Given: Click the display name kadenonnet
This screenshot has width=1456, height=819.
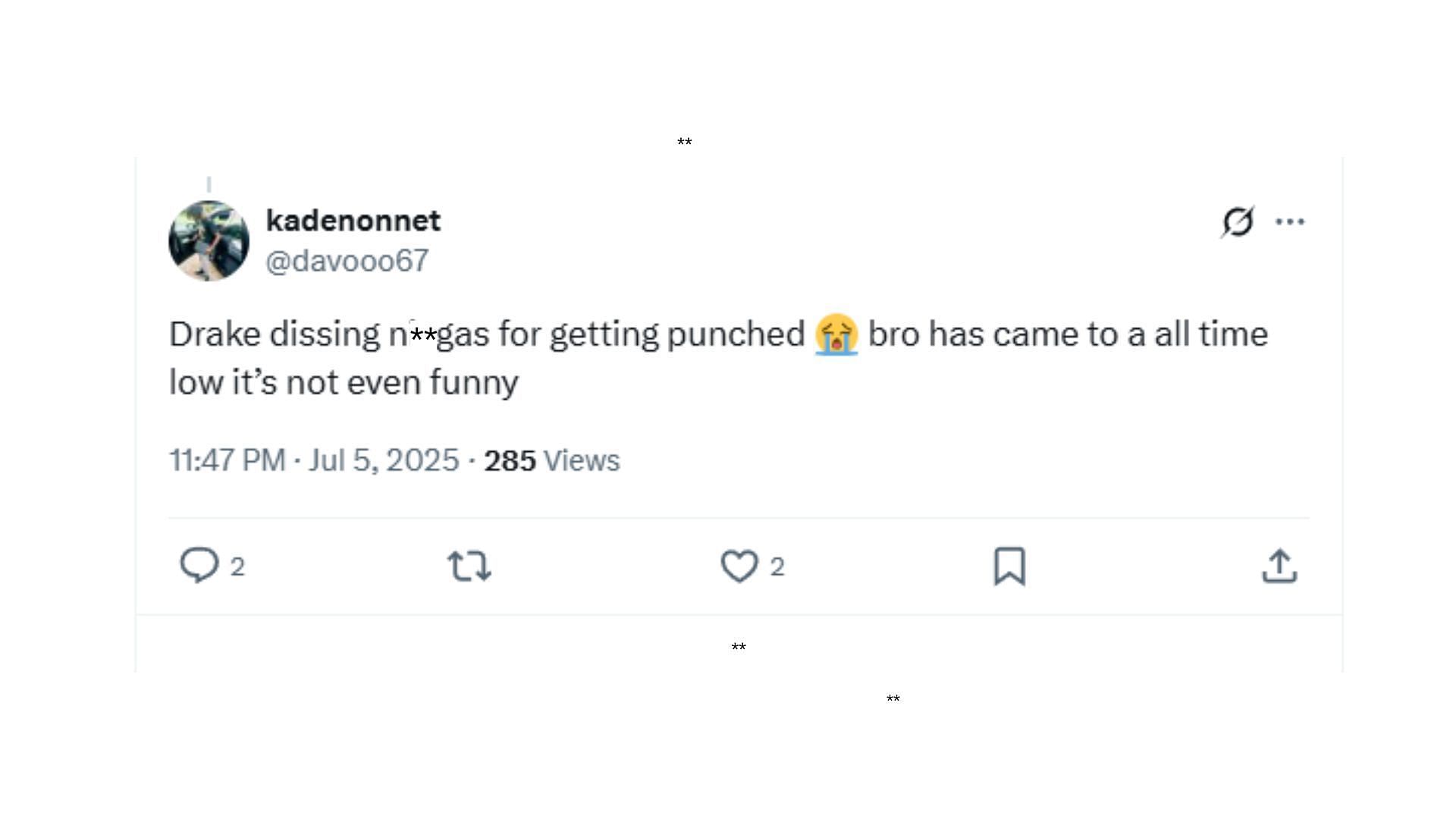Looking at the screenshot, I should coord(353,221).
